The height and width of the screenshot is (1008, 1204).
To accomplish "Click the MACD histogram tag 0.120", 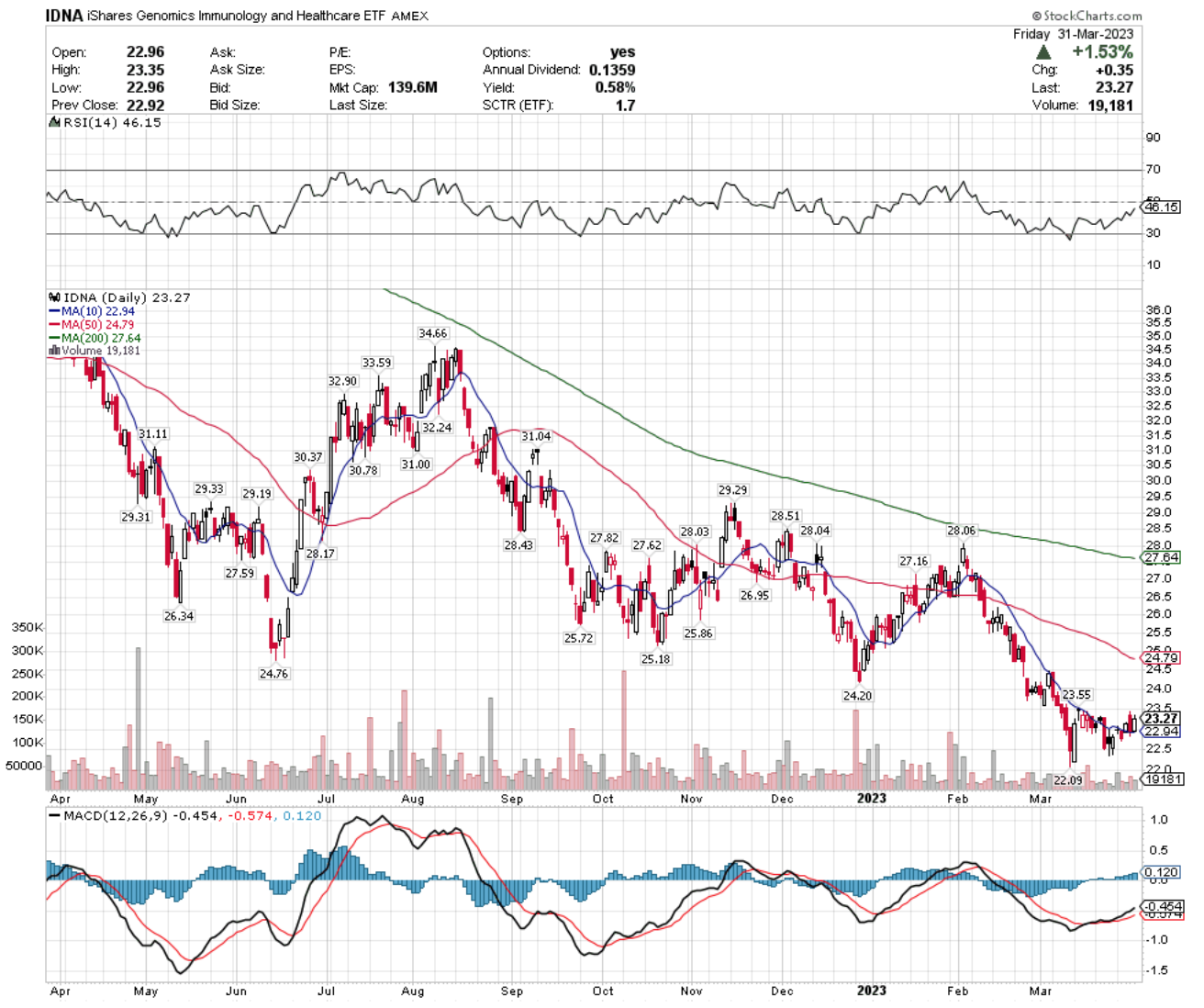I will coord(1161,872).
